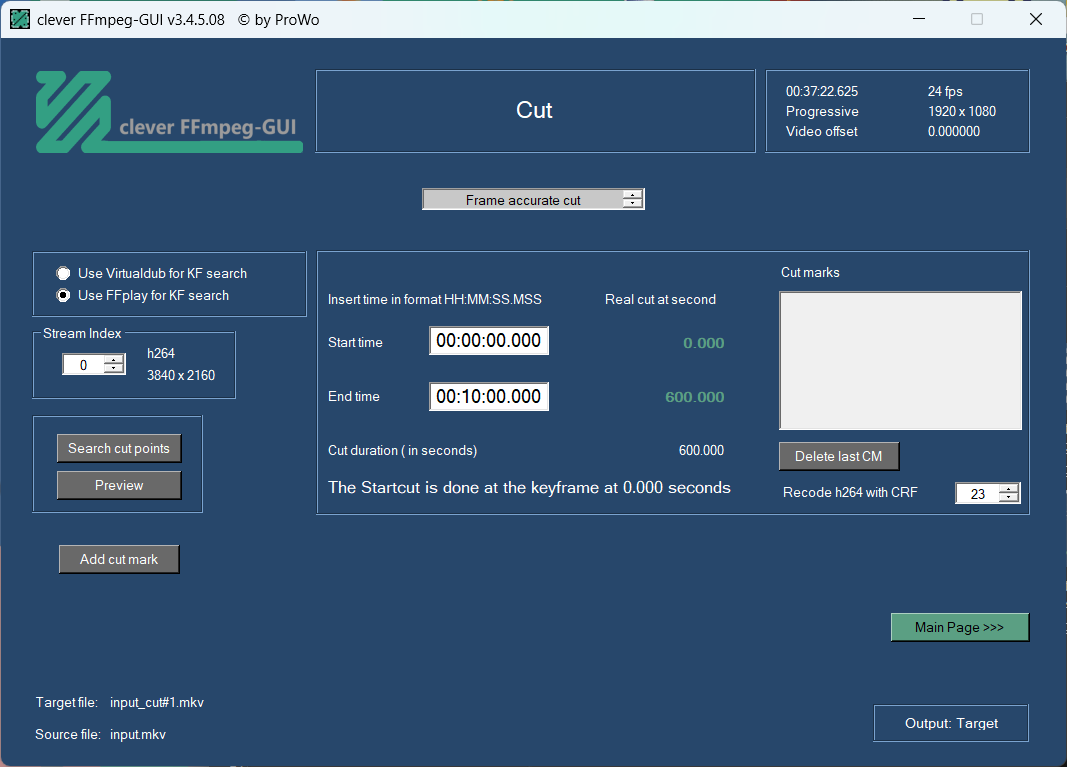Click Add cut mark button
The image size is (1067, 767).
[119, 559]
